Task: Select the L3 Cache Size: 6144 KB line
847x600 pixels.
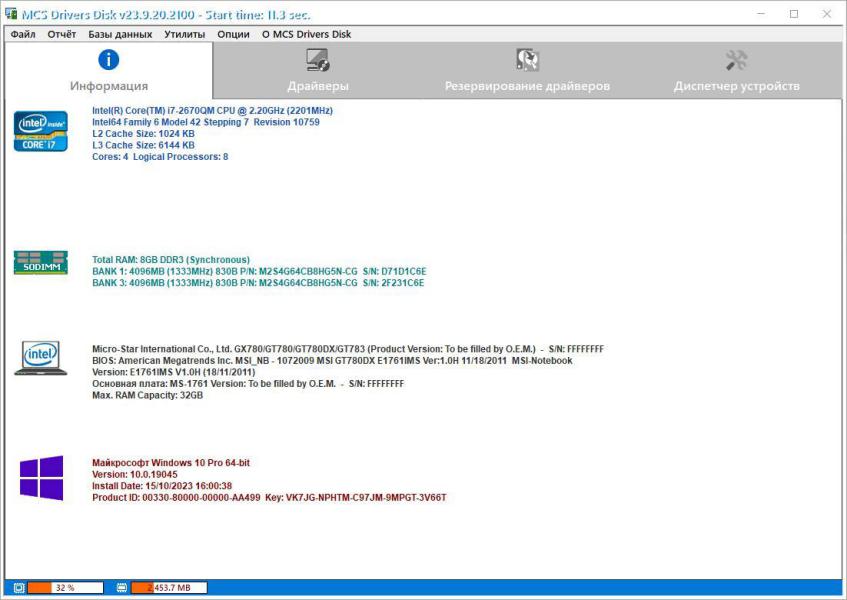Action: coord(143,145)
